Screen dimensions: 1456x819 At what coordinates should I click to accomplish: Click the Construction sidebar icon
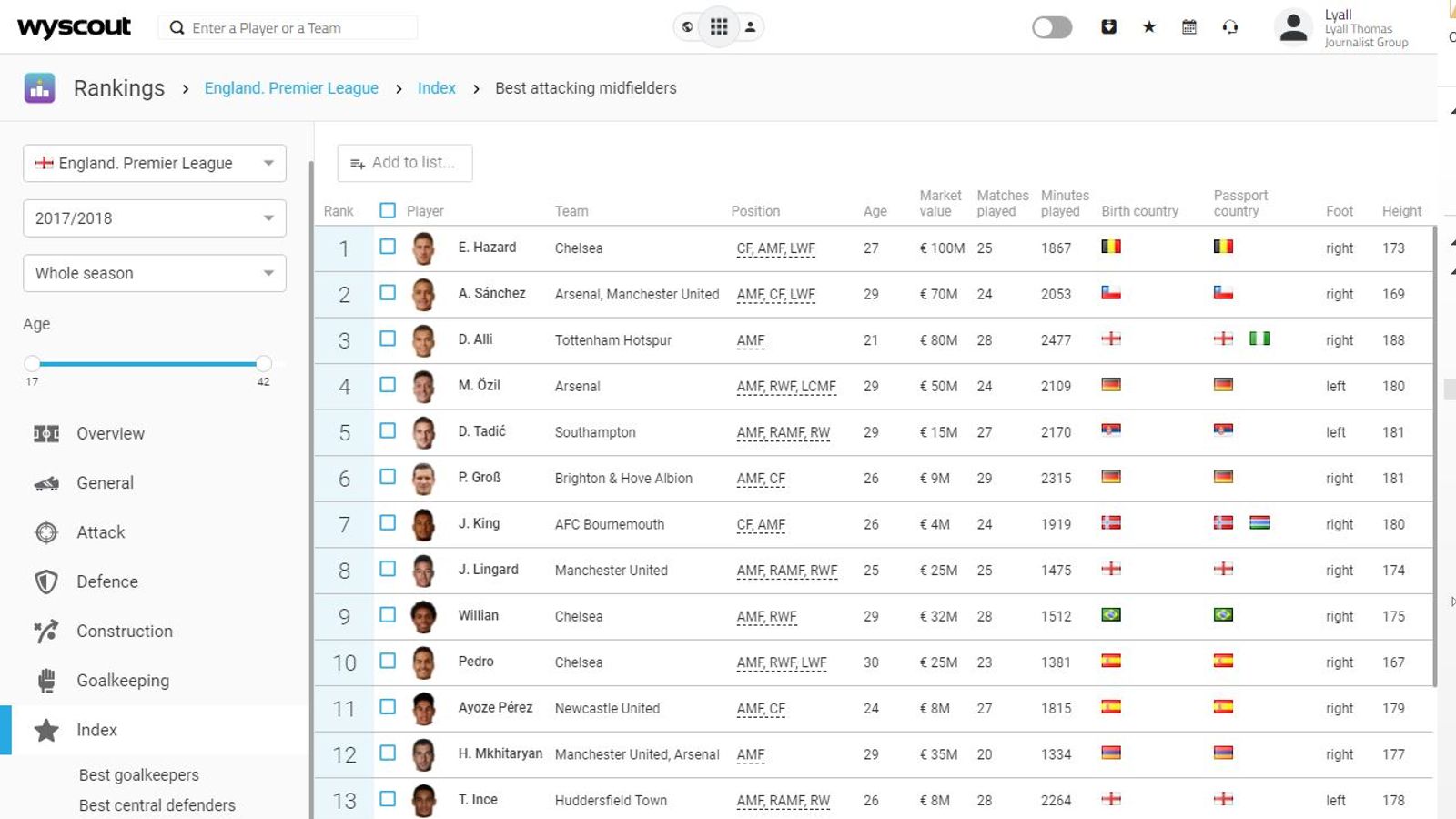point(45,631)
